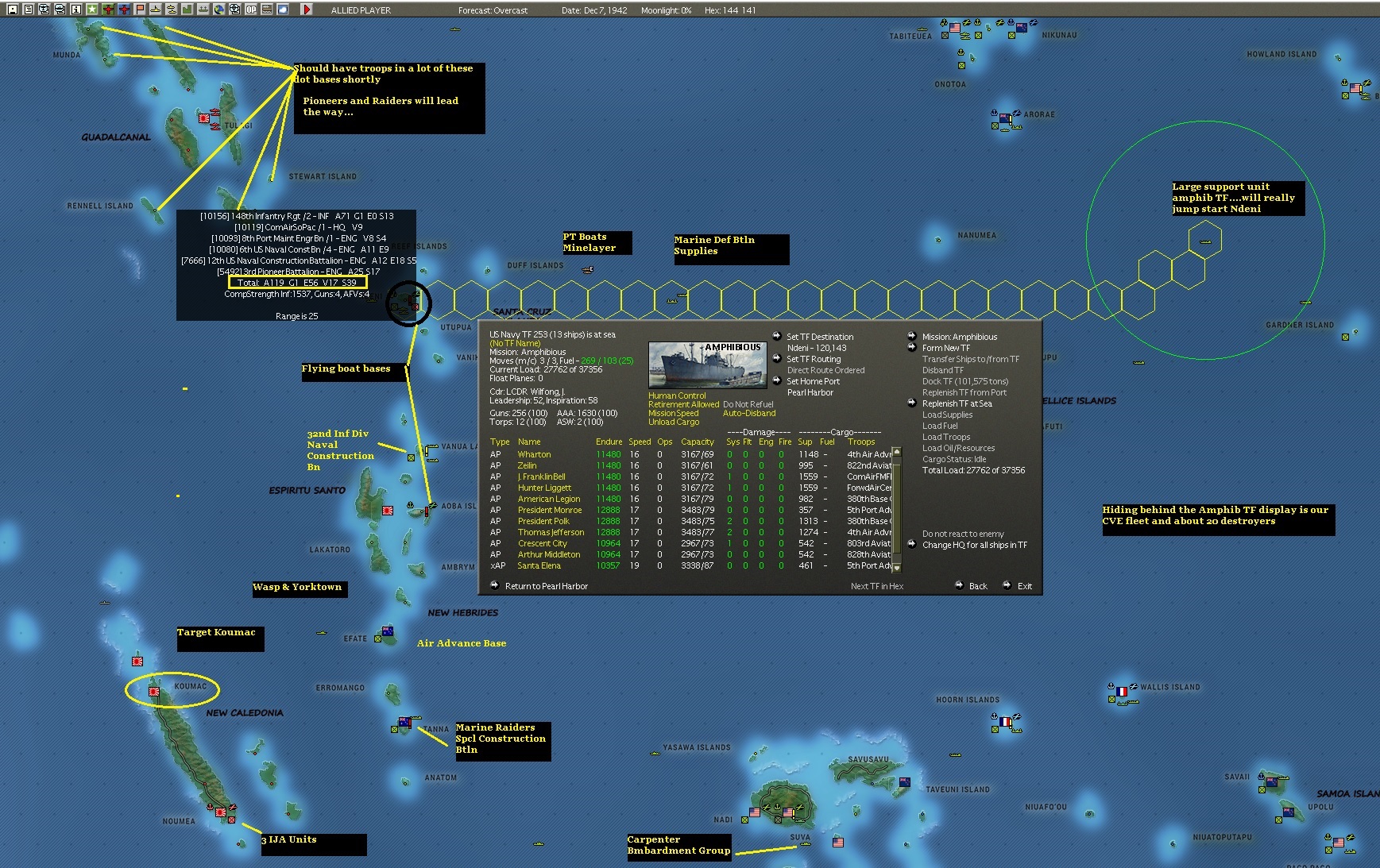Toggle Human Control setting

click(677, 395)
